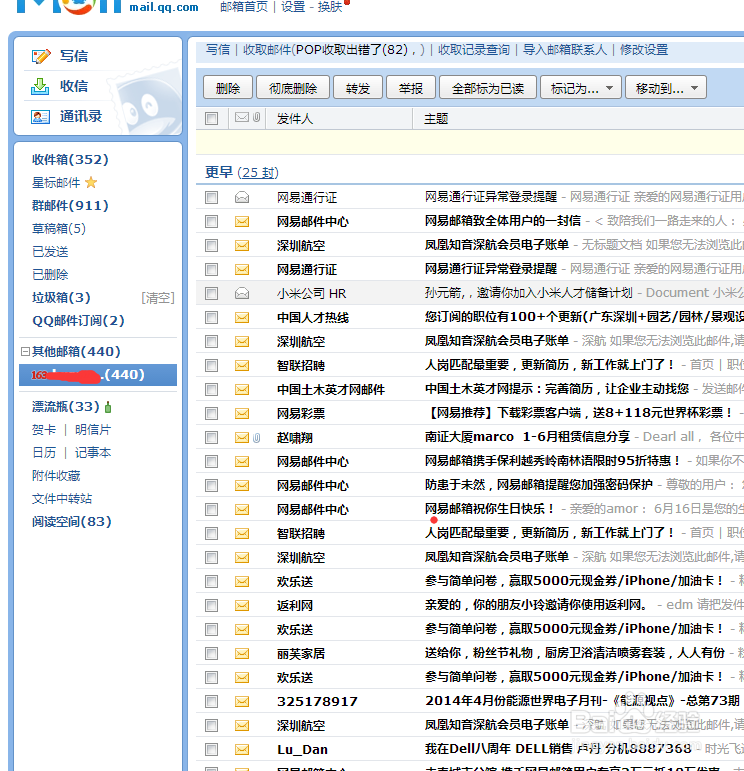Open QQ邮件订阅(2)

pyautogui.click(x=78, y=321)
